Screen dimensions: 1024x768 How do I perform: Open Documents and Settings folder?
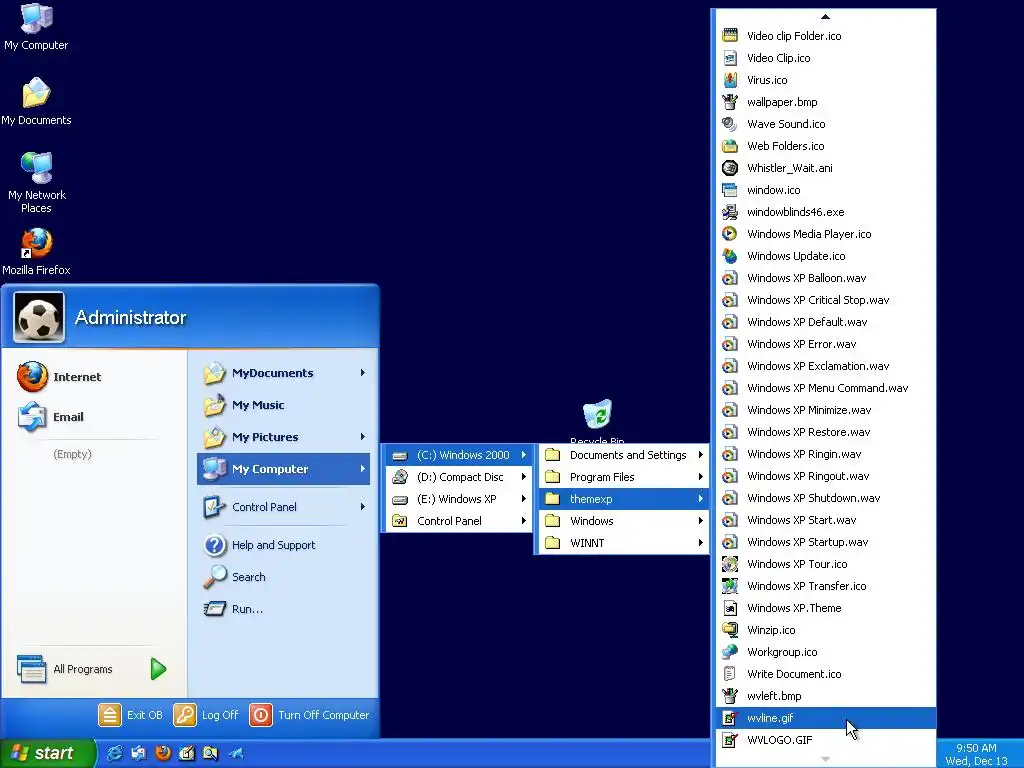point(624,455)
